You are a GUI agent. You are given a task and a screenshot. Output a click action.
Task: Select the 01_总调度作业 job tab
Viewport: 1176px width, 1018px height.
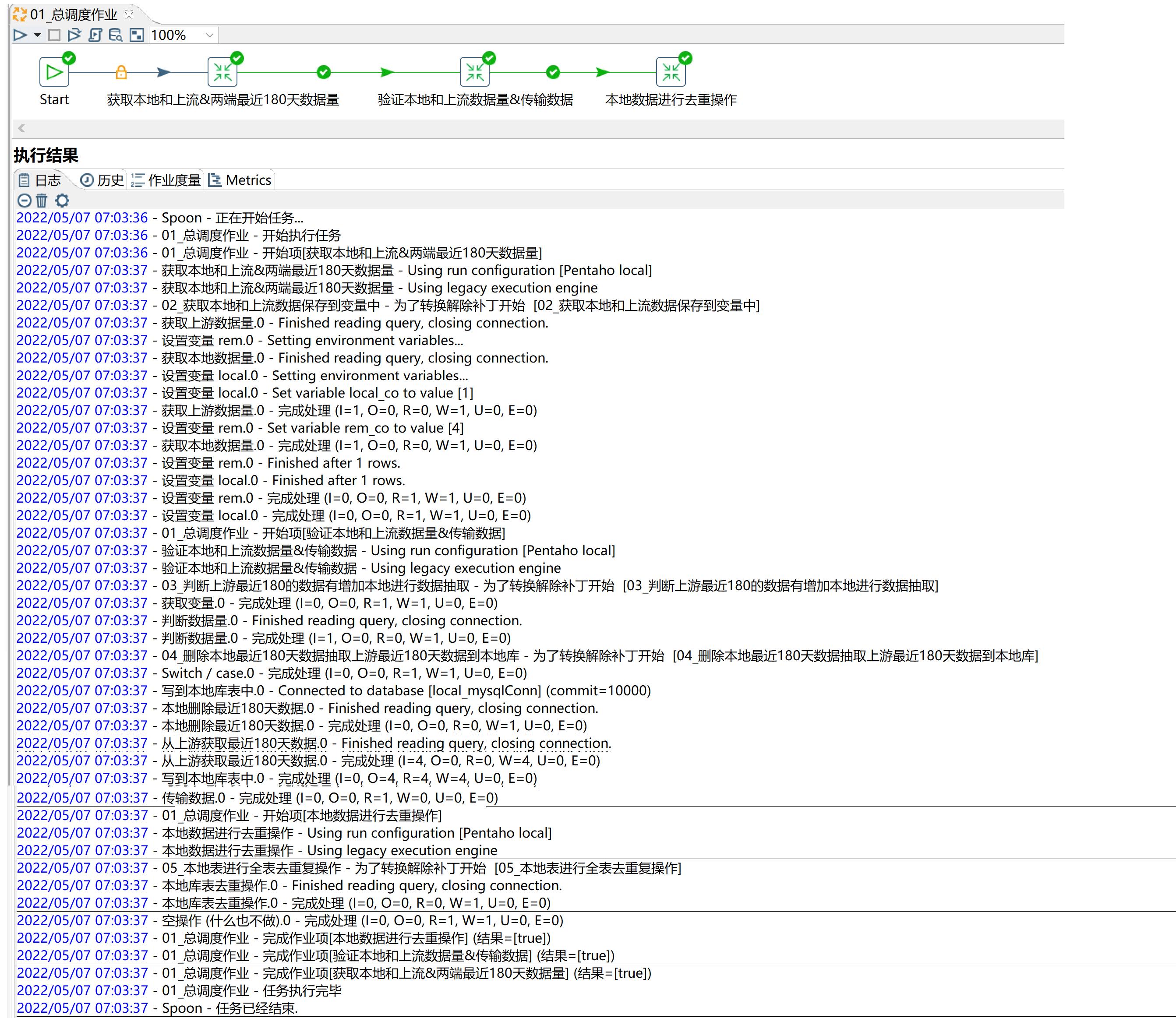73,14
